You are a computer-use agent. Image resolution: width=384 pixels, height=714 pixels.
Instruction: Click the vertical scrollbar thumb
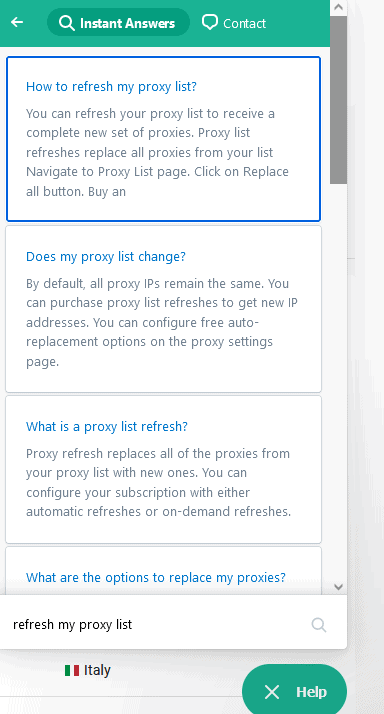click(338, 100)
